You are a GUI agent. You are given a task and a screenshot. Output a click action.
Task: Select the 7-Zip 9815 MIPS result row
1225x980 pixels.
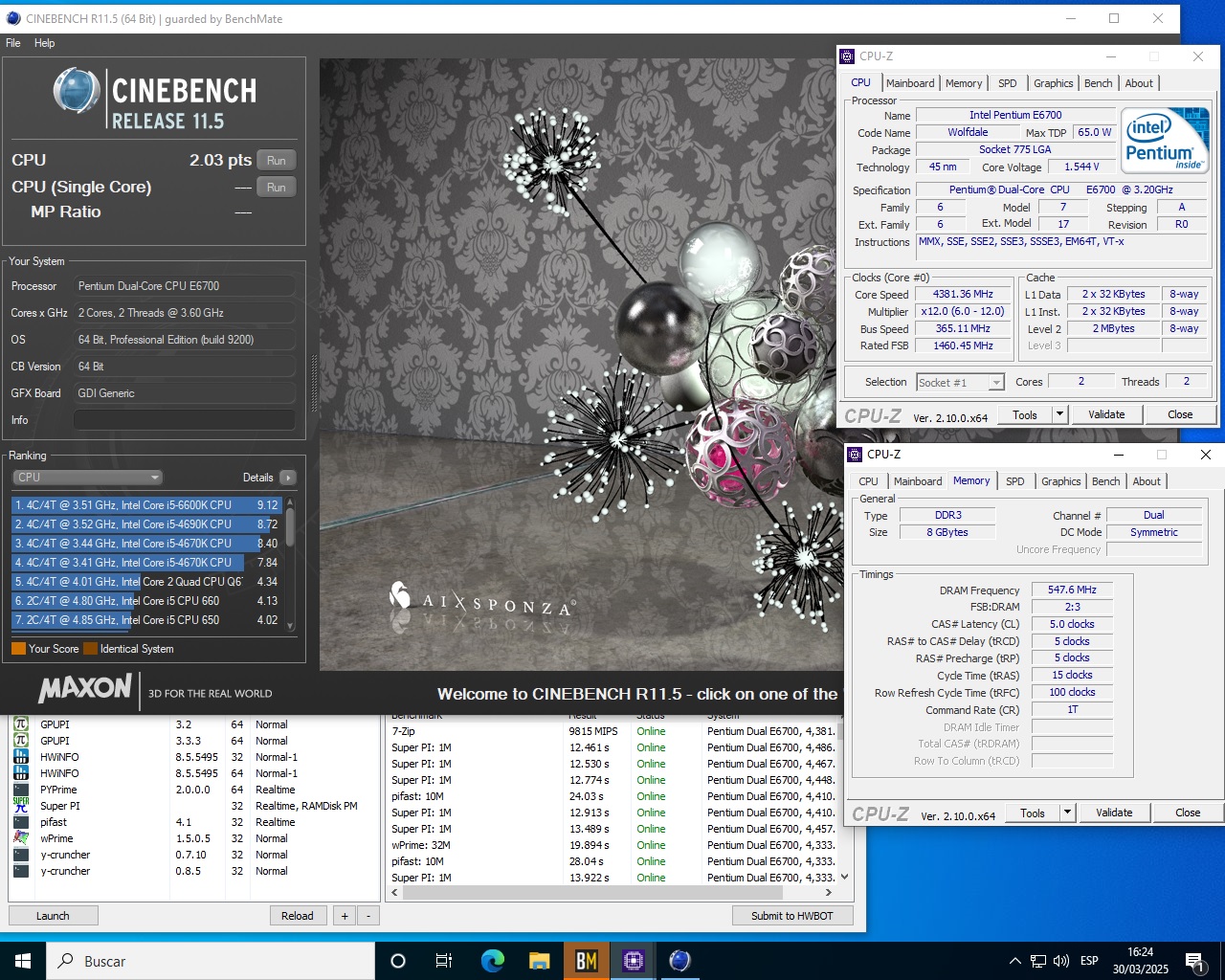(612, 731)
